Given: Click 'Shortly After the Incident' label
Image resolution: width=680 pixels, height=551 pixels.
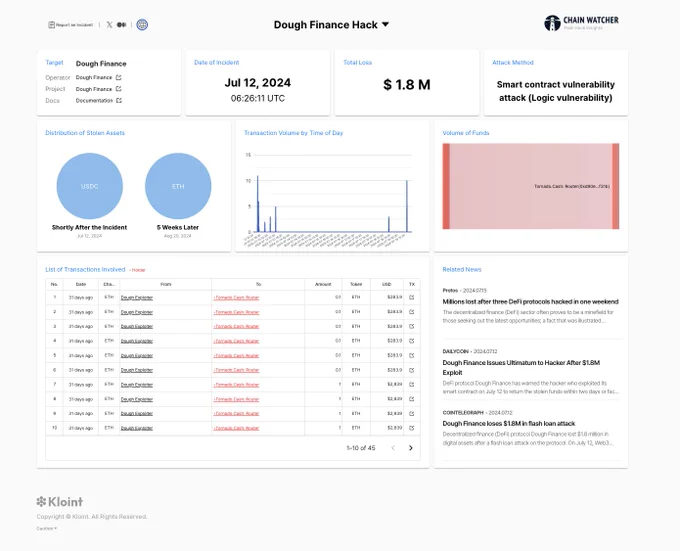Looking at the screenshot, I should [89, 228].
